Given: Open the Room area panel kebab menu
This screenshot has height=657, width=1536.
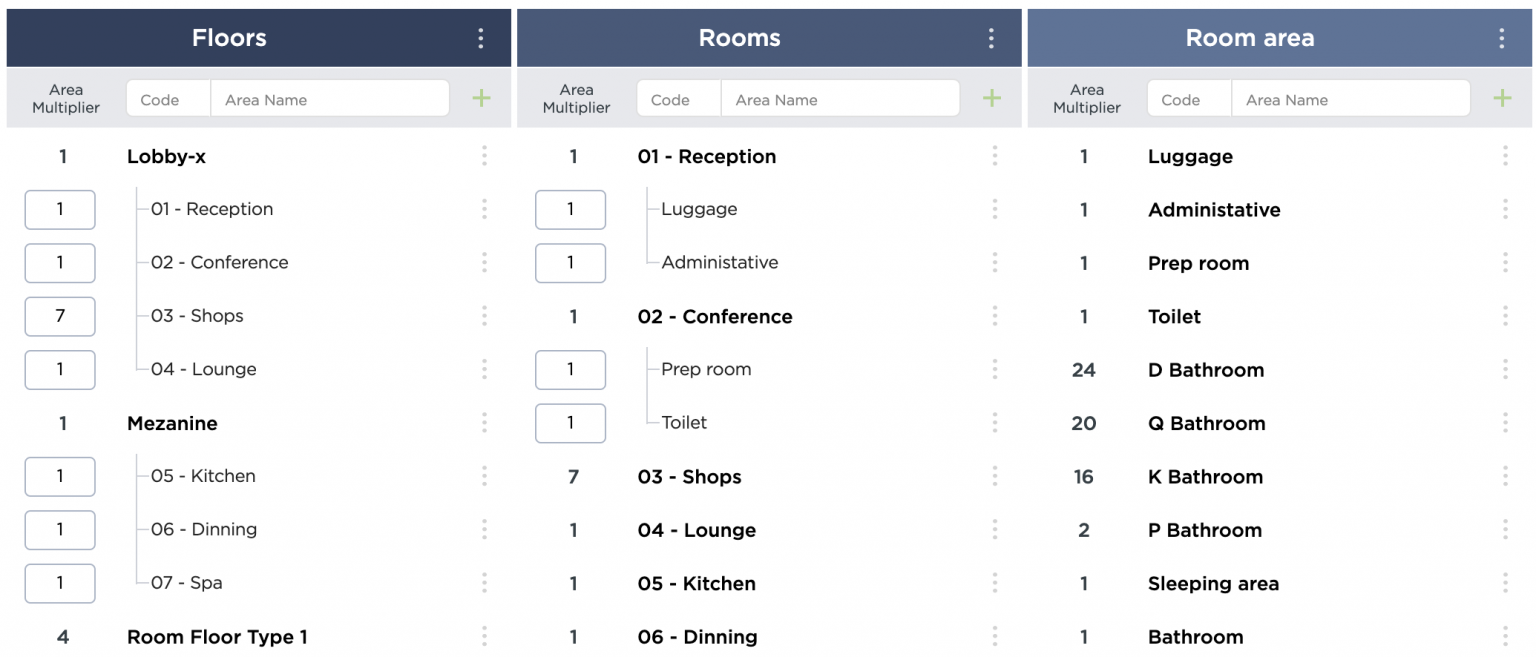Looking at the screenshot, I should point(1501,38).
